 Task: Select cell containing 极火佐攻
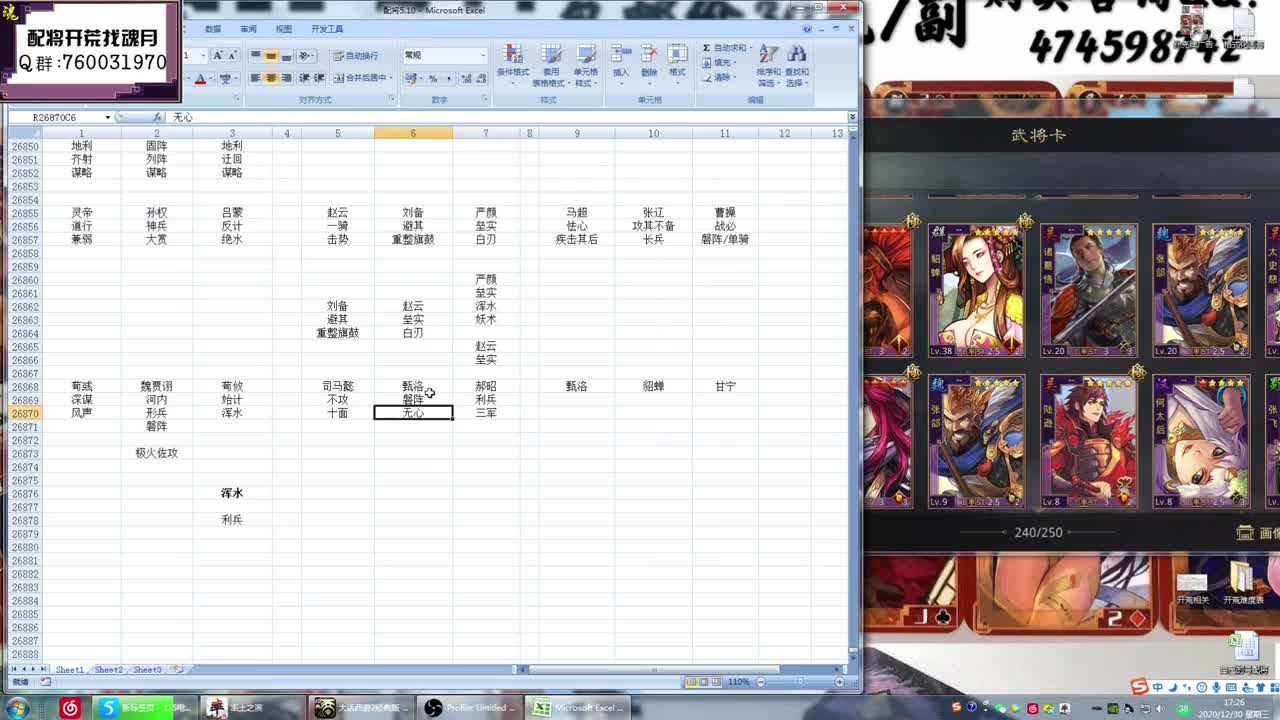pos(157,453)
